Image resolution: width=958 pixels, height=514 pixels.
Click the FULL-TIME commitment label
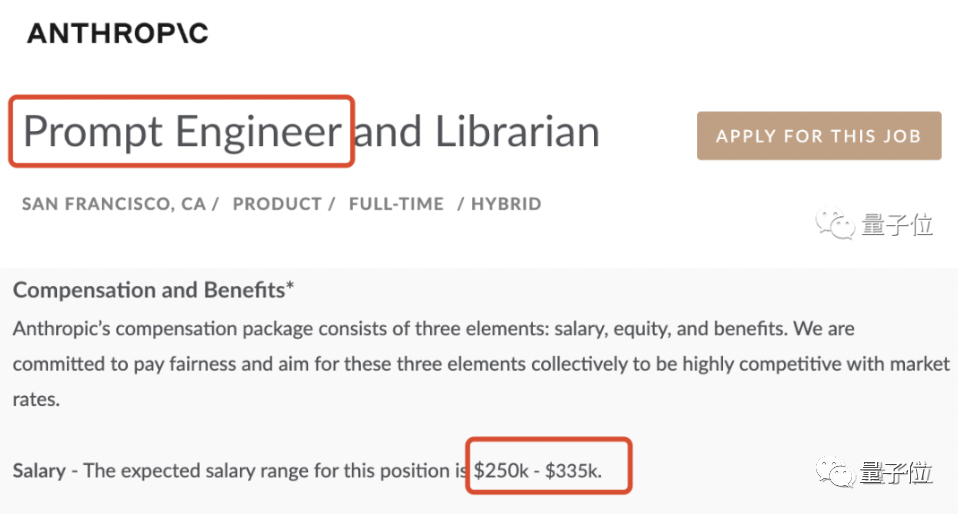tap(396, 204)
